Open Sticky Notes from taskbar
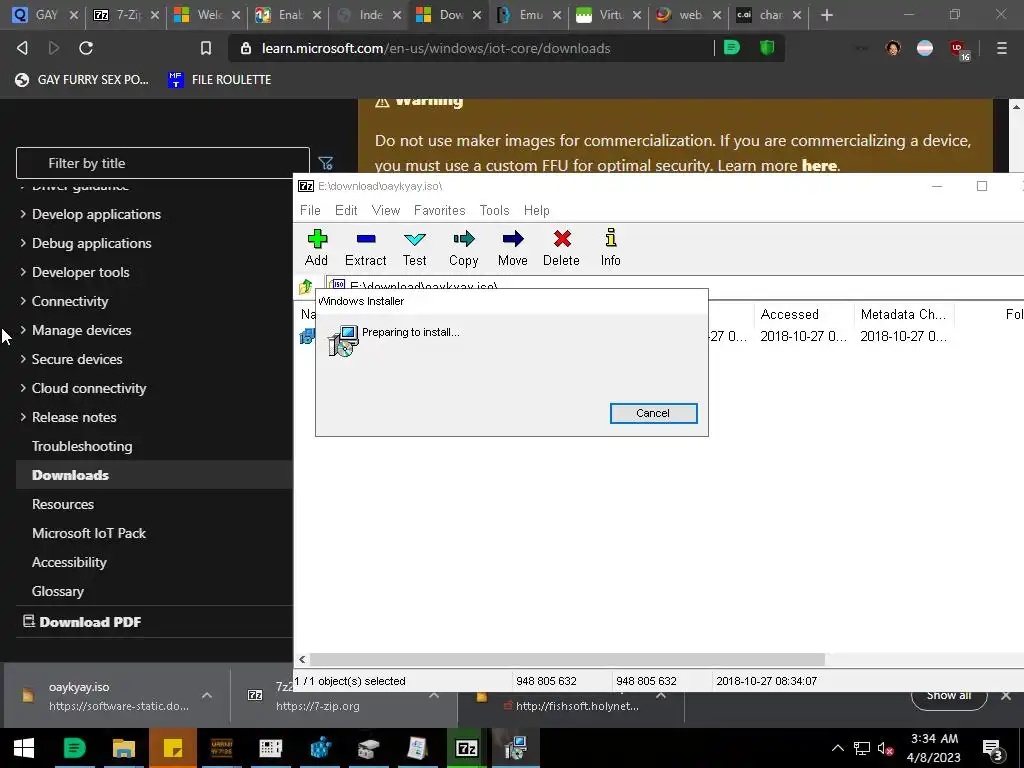This screenshot has width=1024, height=768. click(x=172, y=748)
